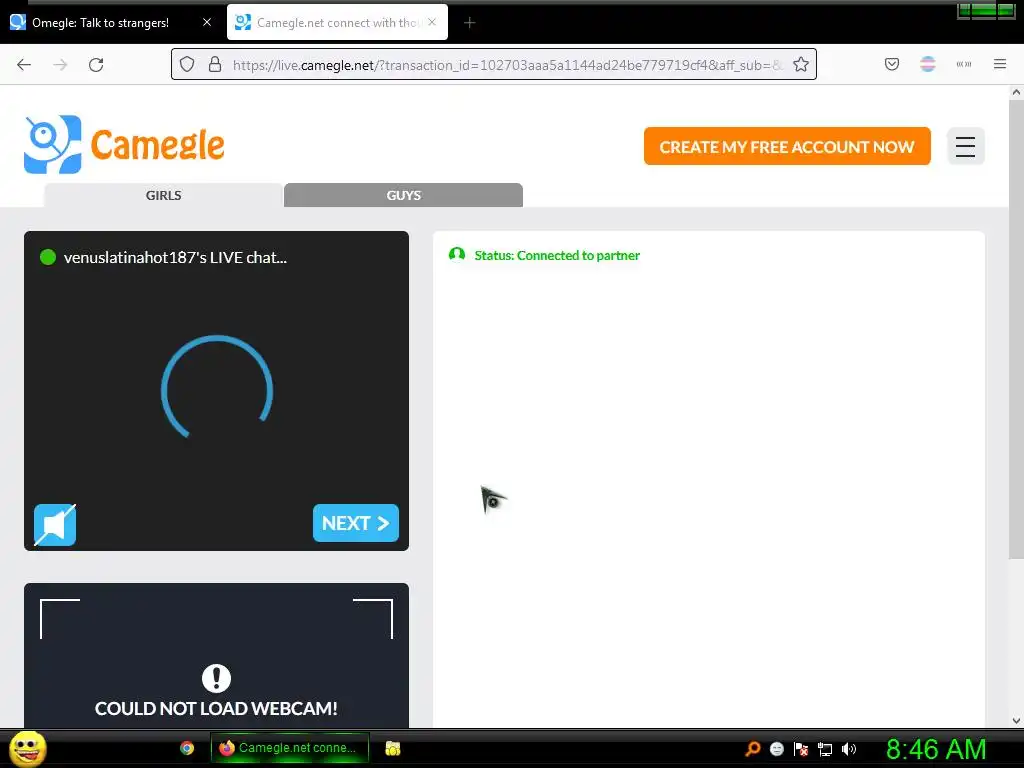
Task: Open a new browser tab
Action: (469, 23)
